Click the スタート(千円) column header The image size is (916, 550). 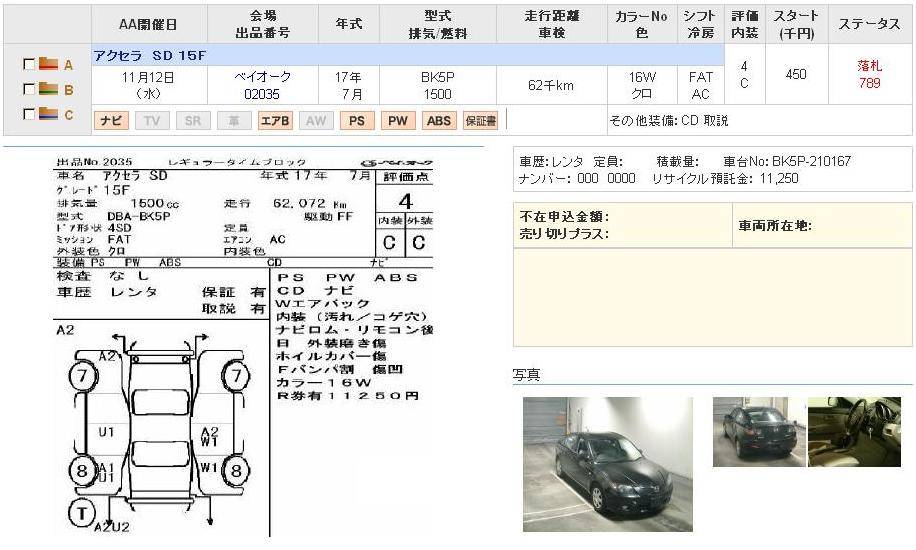click(797, 24)
